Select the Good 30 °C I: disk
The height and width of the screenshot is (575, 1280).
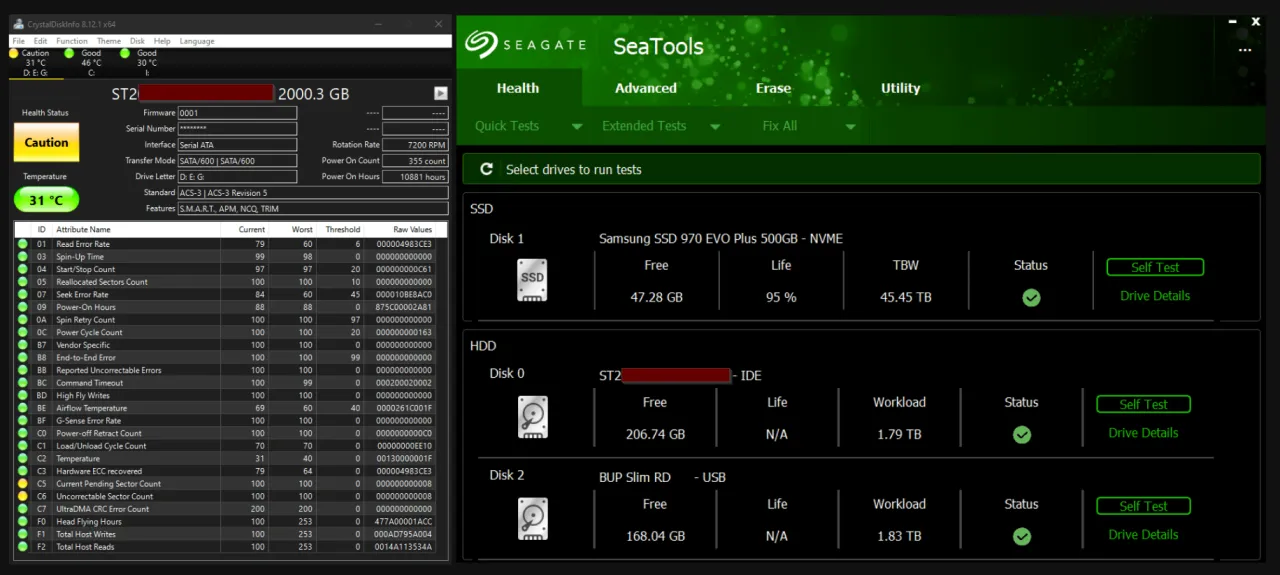click(146, 62)
